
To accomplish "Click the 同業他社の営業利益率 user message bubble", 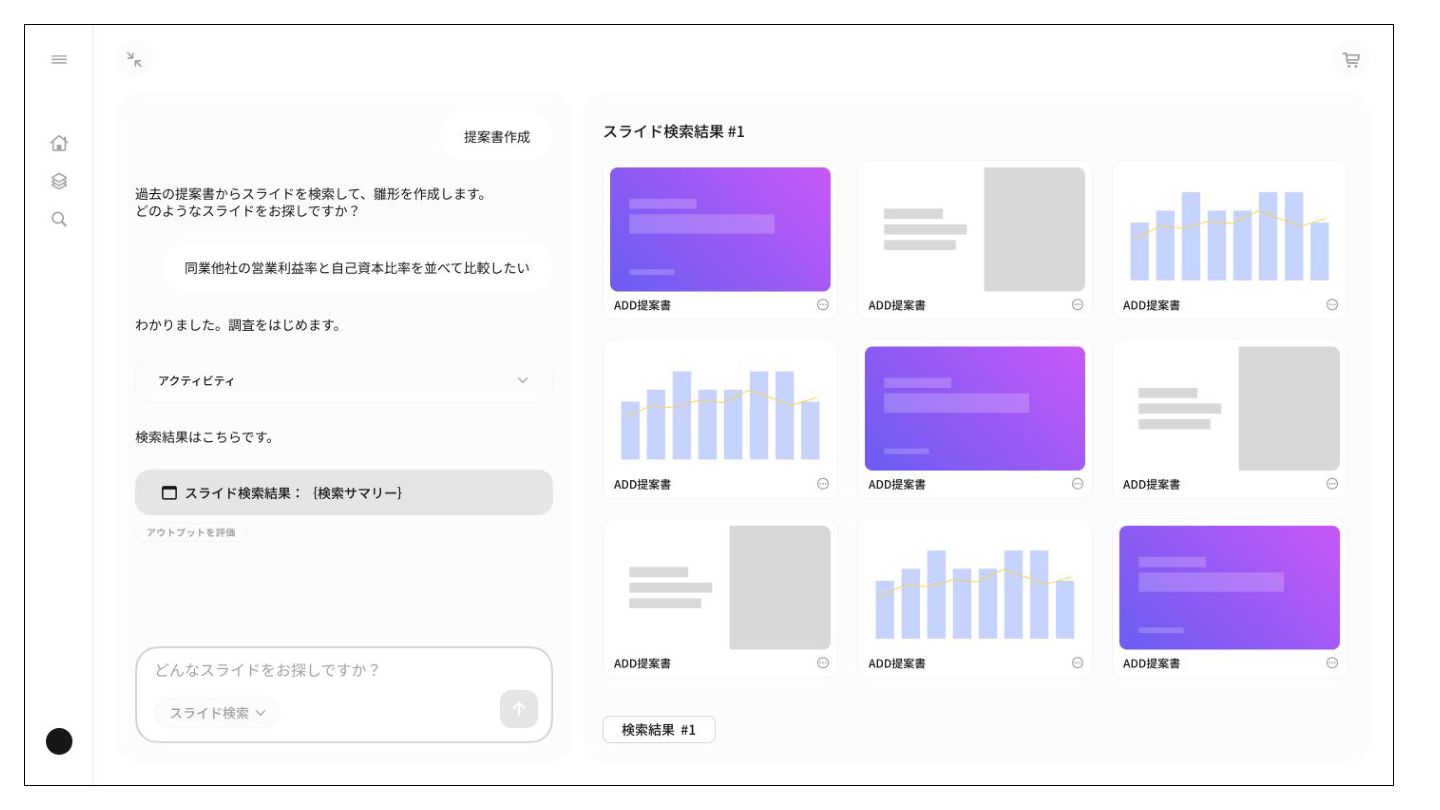I will (357, 268).
